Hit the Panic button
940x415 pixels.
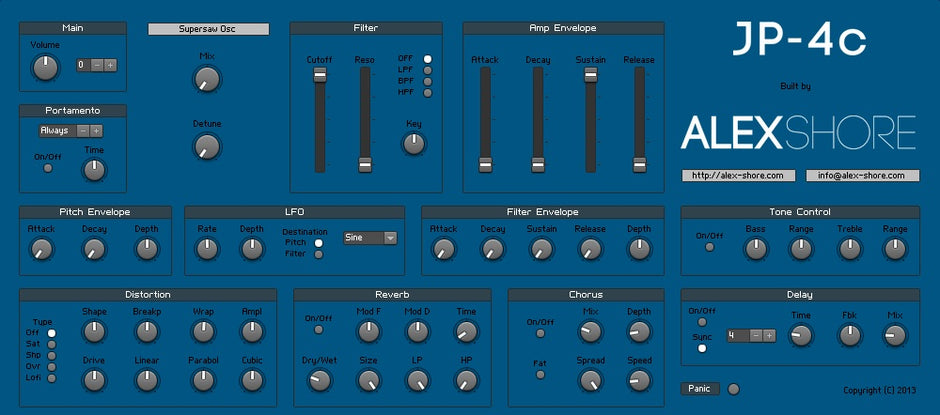(x=700, y=389)
